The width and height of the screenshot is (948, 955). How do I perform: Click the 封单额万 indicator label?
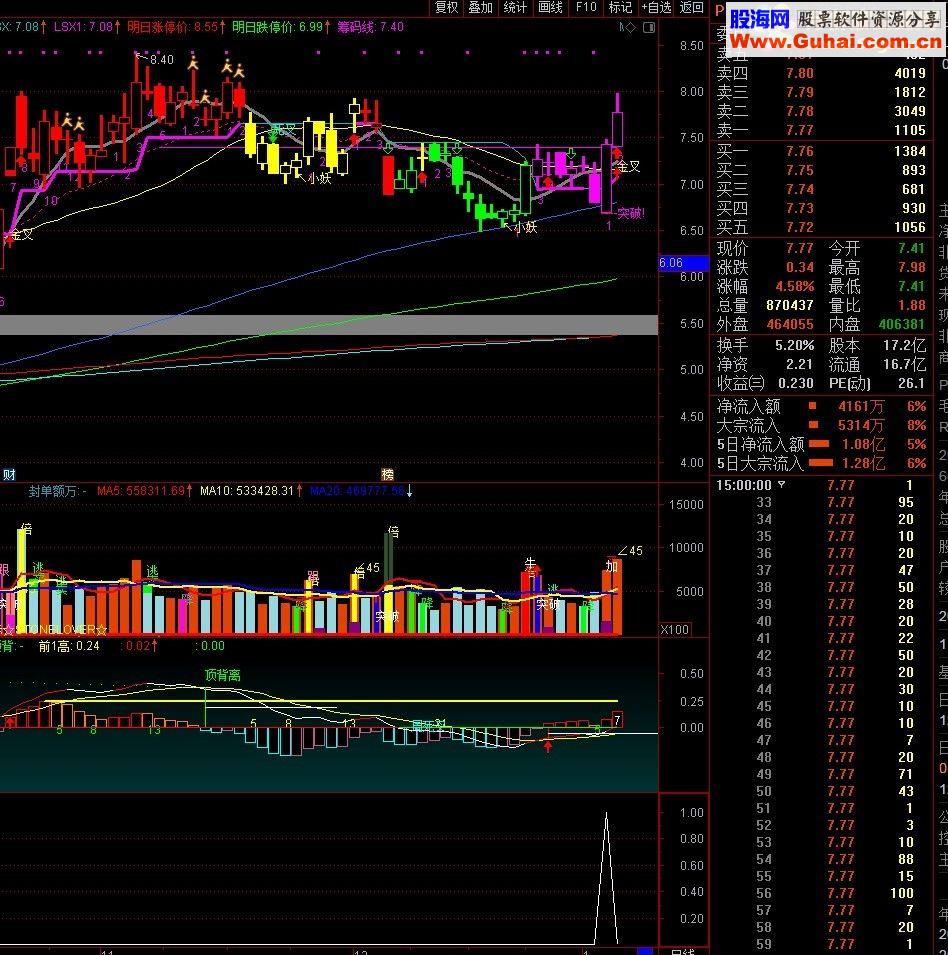point(57,491)
